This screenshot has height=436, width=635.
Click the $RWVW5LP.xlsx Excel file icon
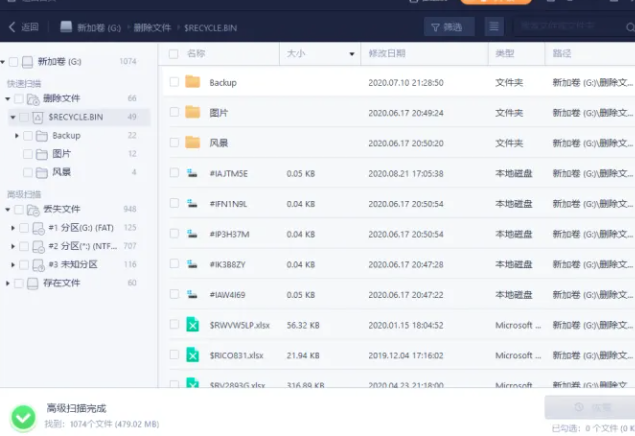coord(193,325)
